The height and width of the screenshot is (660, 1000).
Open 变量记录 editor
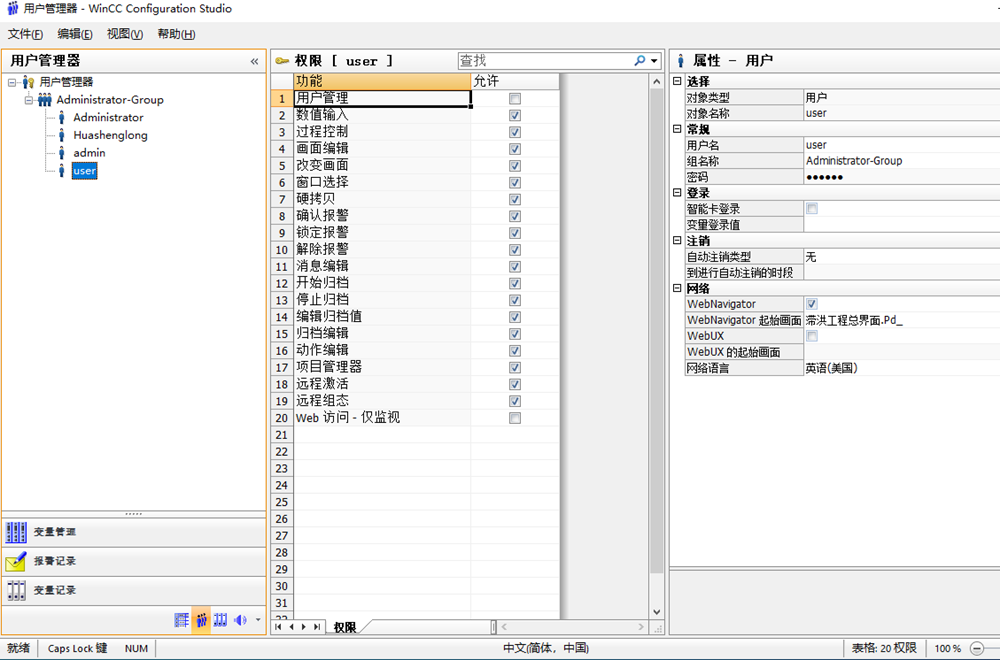click(x=55, y=590)
